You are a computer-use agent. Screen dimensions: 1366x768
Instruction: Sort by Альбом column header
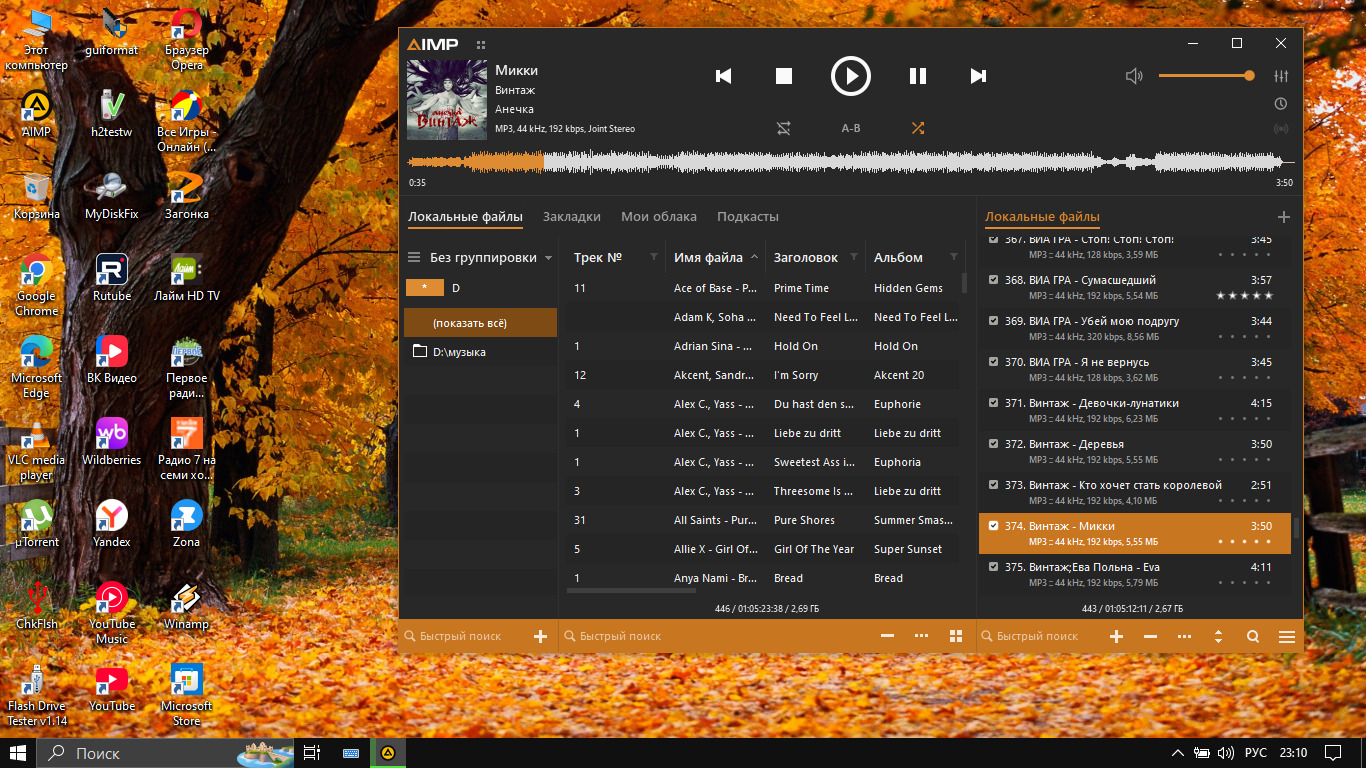pos(898,258)
